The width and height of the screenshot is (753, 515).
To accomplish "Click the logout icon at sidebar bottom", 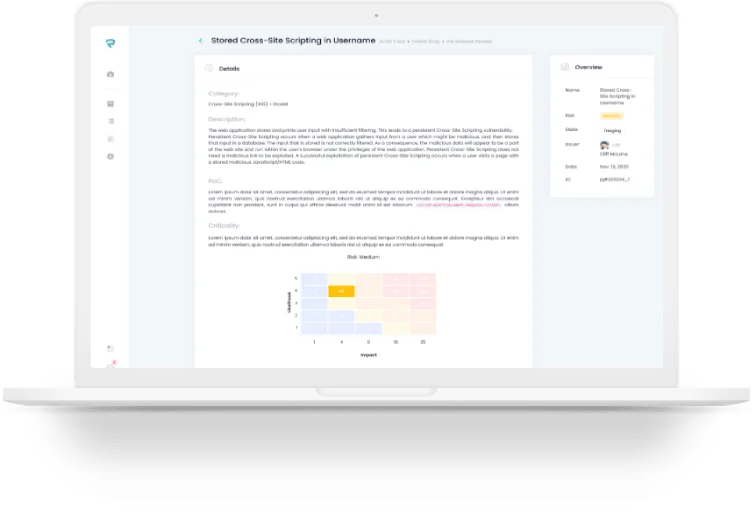I will click(x=110, y=348).
